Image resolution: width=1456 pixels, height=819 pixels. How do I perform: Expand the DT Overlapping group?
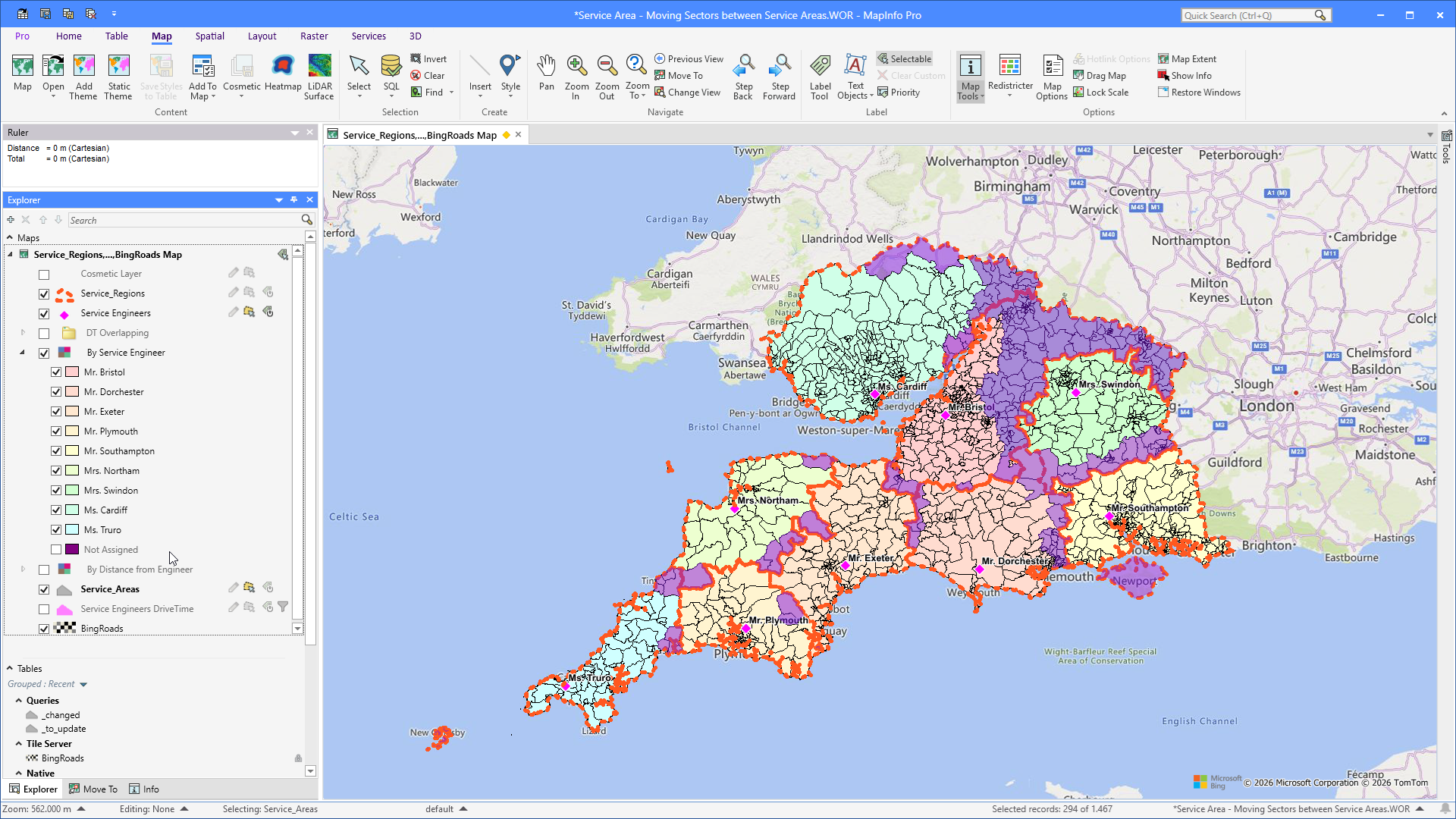(x=23, y=333)
